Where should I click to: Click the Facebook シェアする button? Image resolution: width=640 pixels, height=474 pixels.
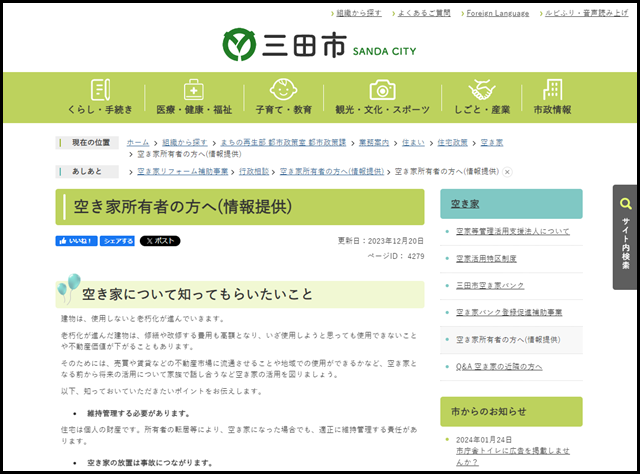pyautogui.click(x=118, y=241)
